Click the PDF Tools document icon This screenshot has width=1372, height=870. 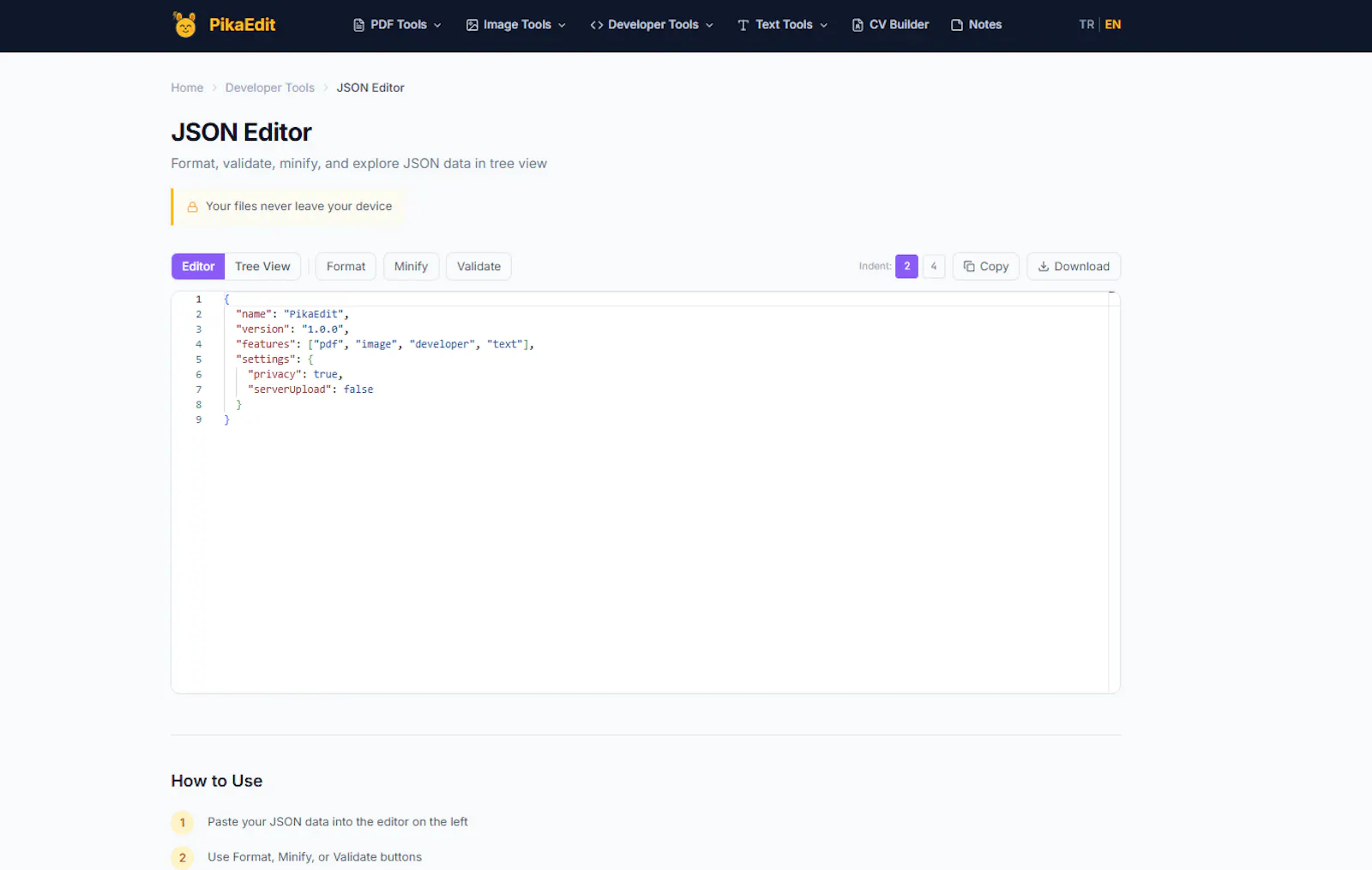pos(358,25)
